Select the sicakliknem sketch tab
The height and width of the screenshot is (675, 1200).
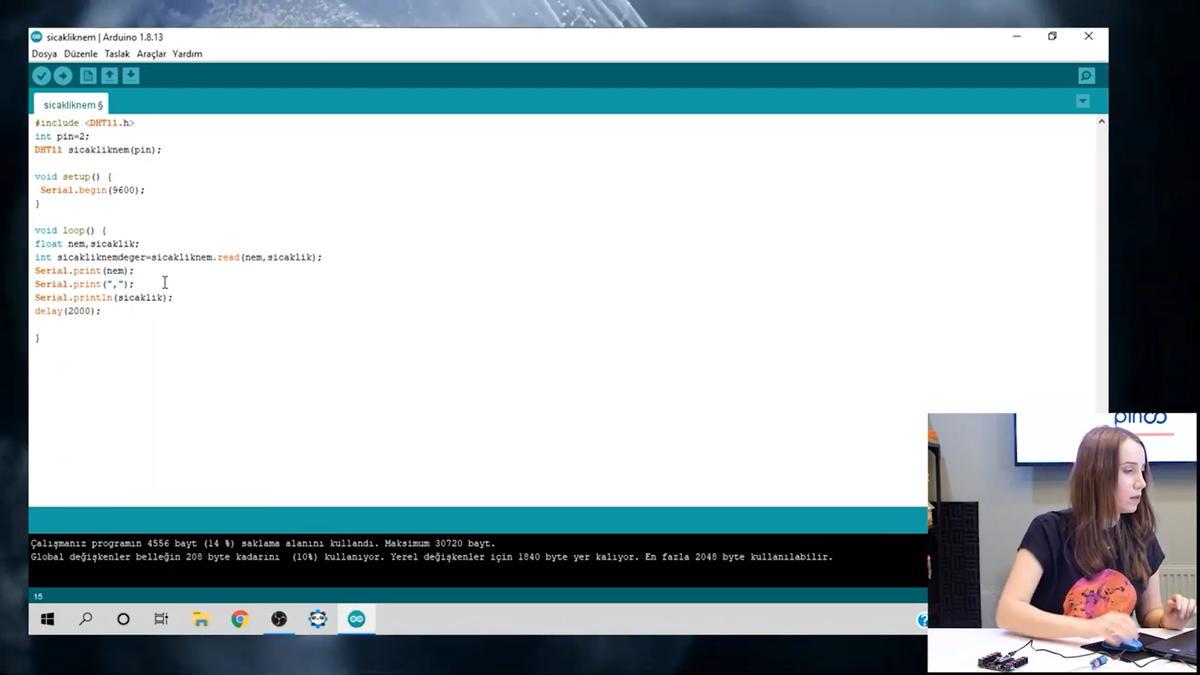coord(72,105)
